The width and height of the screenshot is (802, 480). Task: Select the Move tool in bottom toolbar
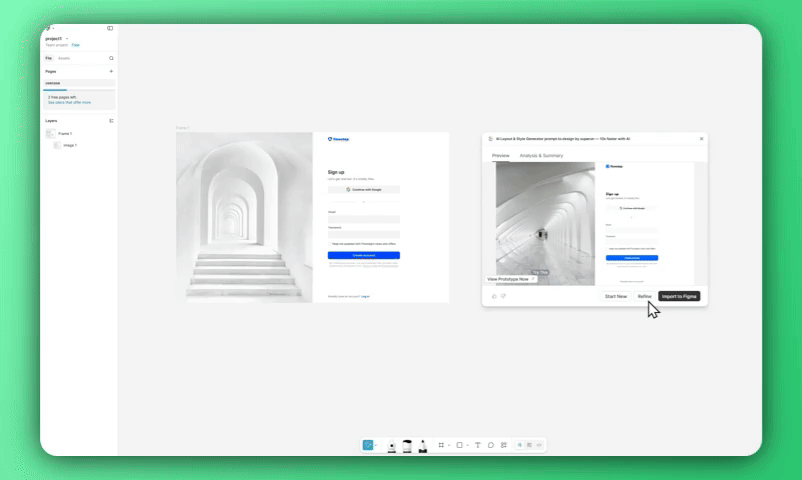[368, 445]
